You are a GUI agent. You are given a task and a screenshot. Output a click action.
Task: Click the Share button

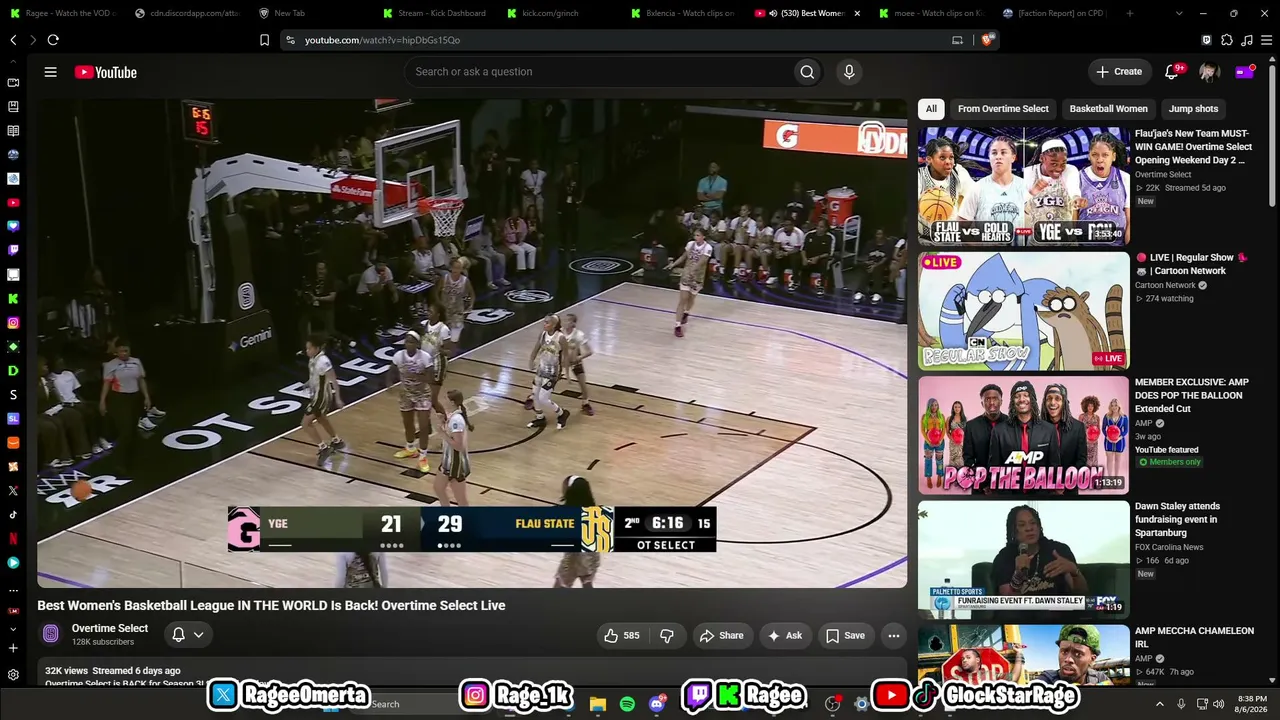click(721, 636)
